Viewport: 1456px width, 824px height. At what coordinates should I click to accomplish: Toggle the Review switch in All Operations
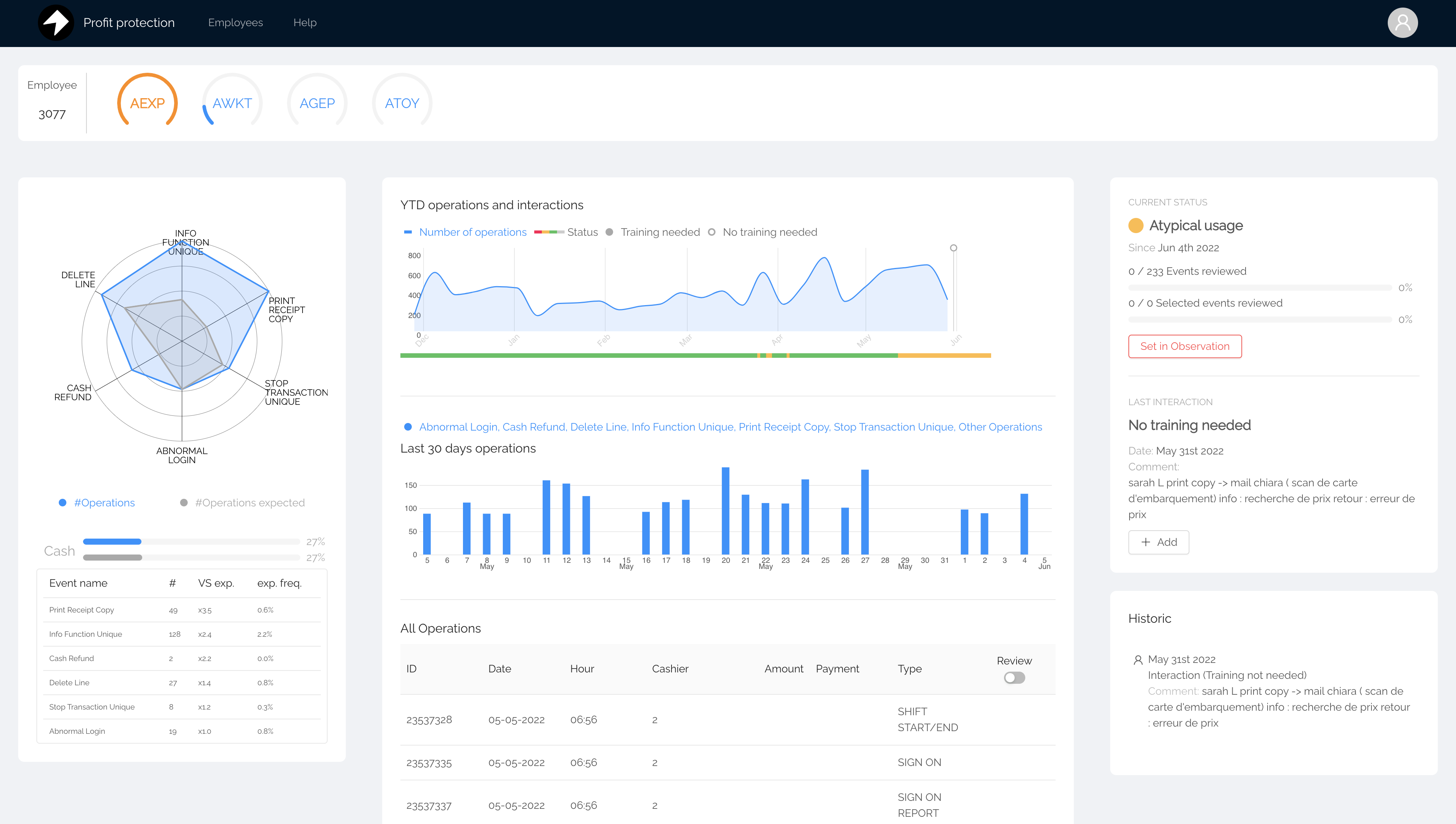click(1014, 677)
